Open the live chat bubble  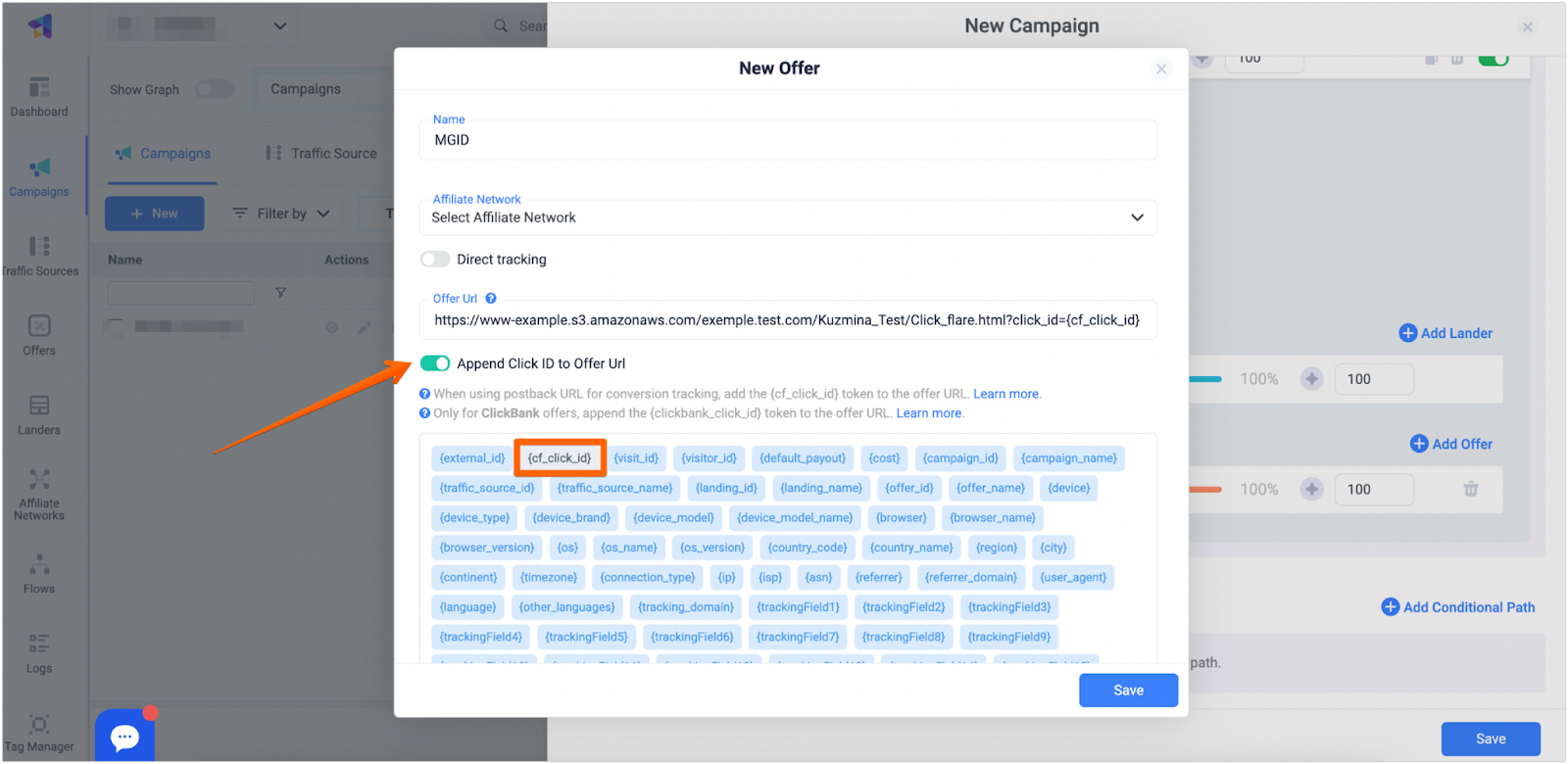click(124, 736)
